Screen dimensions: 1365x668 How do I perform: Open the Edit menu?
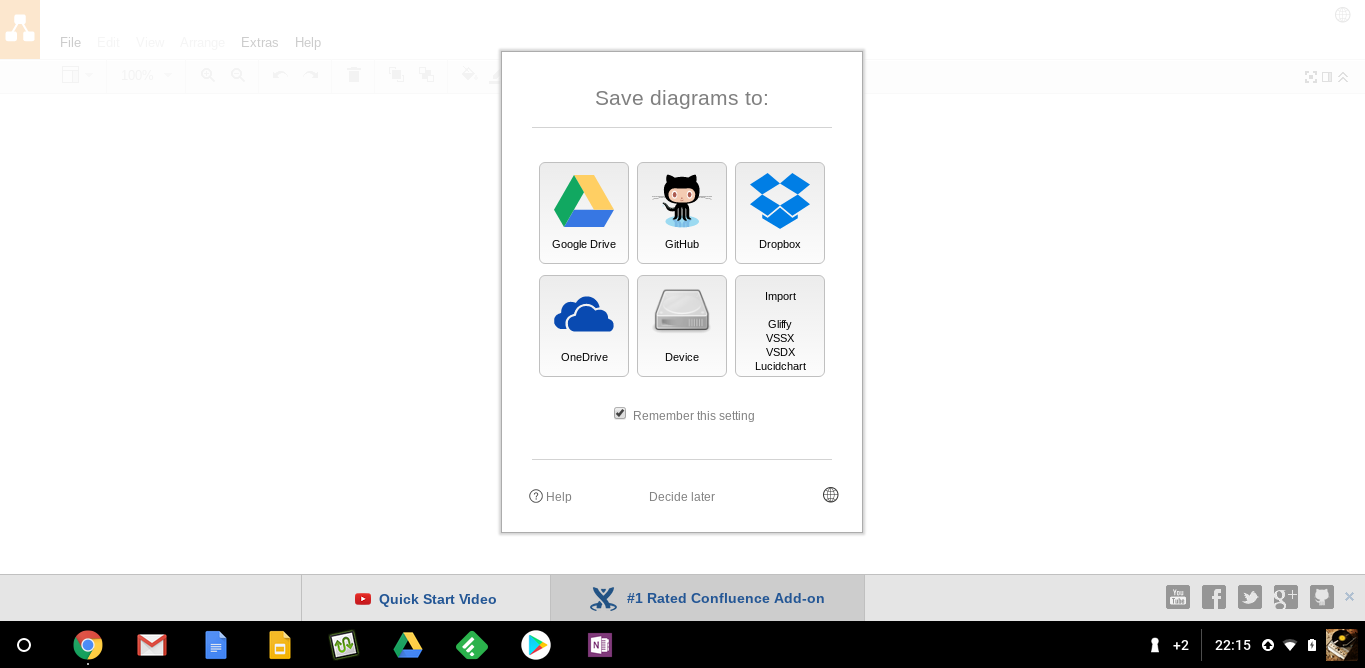tap(108, 42)
